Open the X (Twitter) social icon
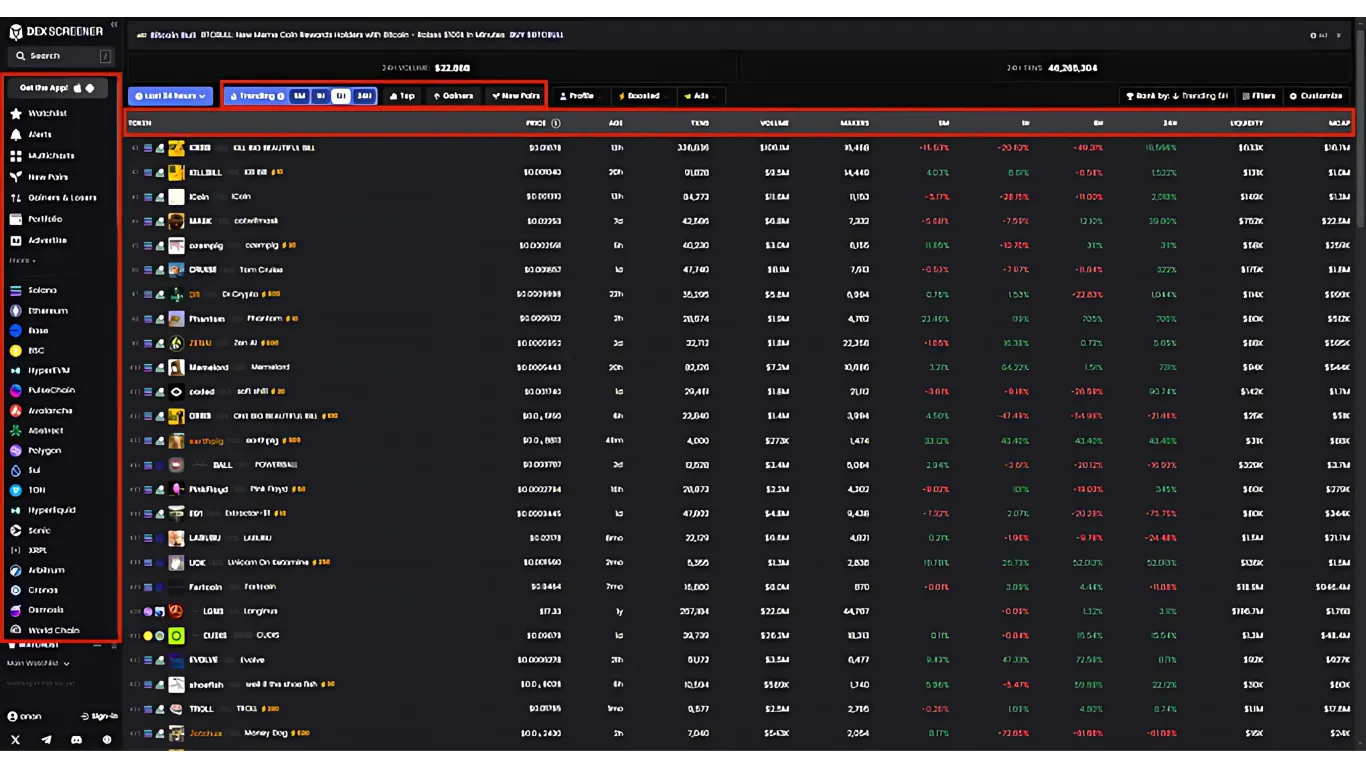Viewport: 1366px width, 768px height. [x=15, y=740]
